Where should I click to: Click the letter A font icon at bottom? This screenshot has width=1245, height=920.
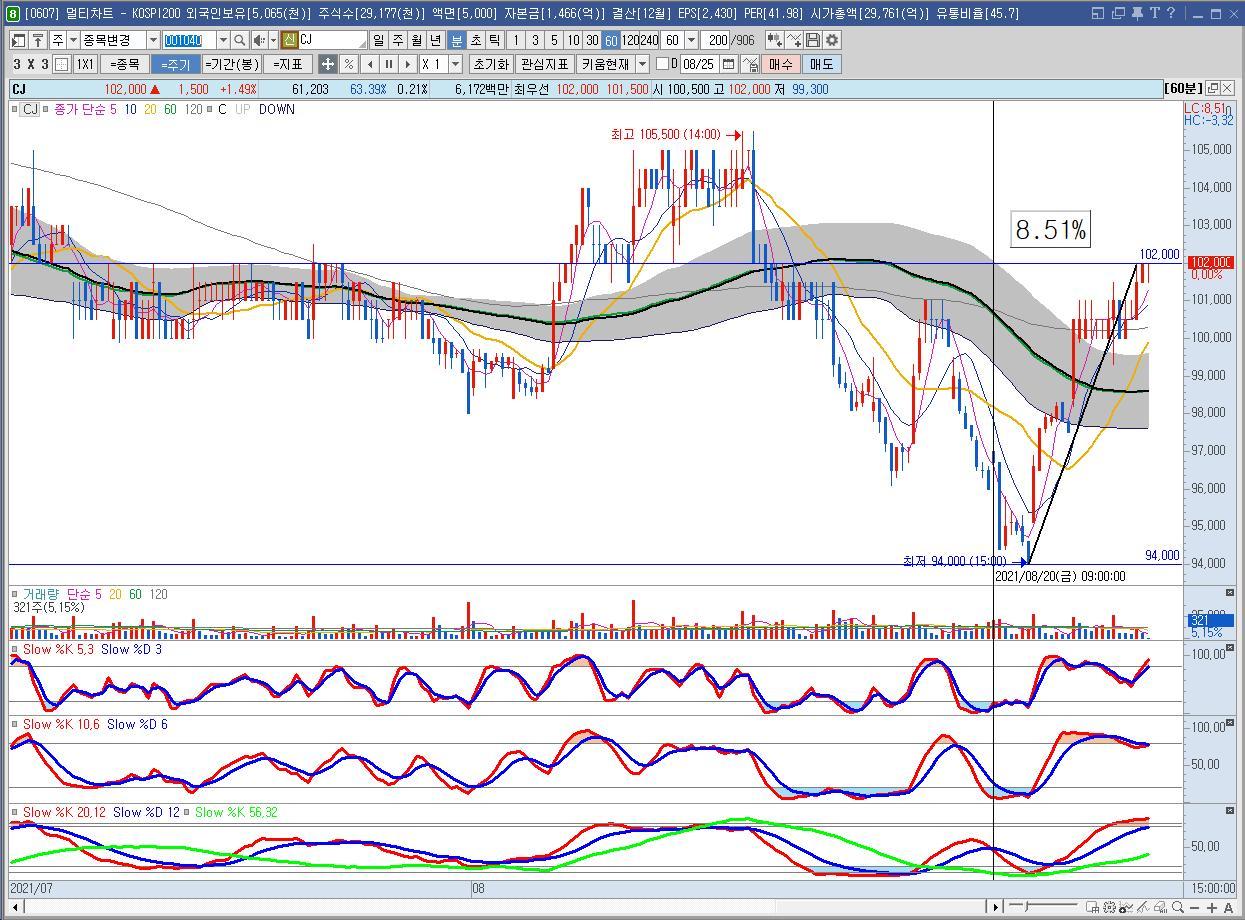(x=1228, y=907)
